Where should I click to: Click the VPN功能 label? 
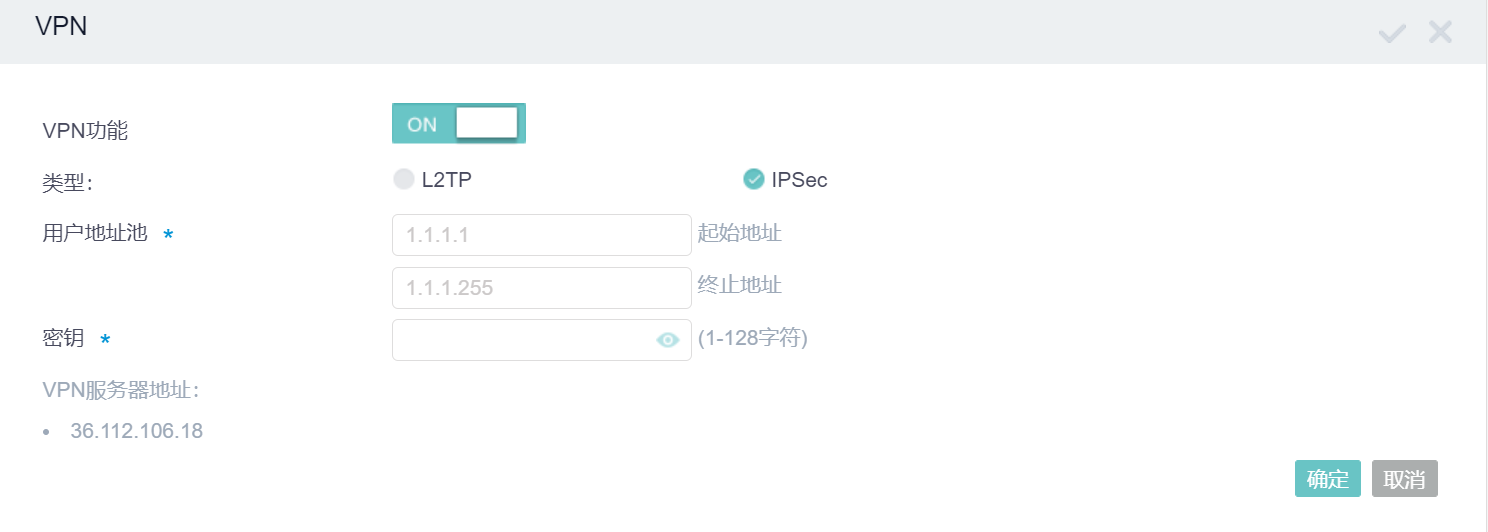click(85, 130)
